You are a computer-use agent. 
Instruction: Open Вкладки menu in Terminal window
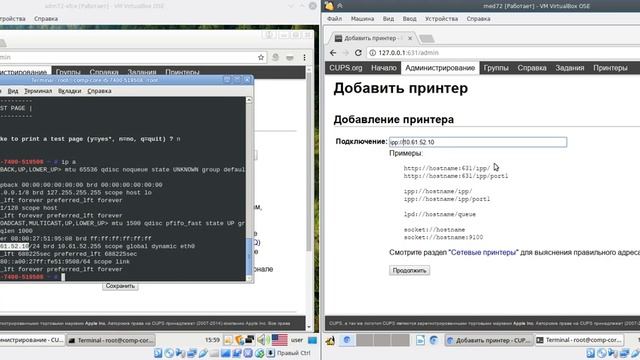tap(69, 91)
